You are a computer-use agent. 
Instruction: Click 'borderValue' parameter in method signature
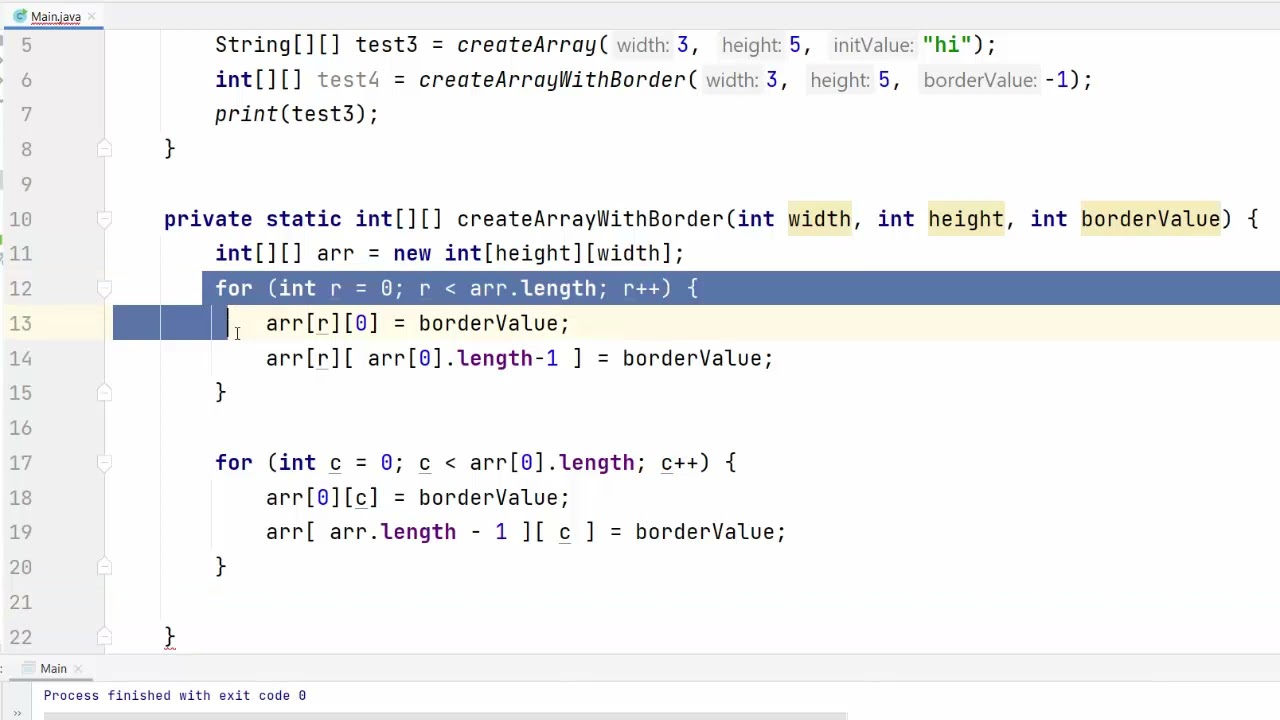[1150, 219]
